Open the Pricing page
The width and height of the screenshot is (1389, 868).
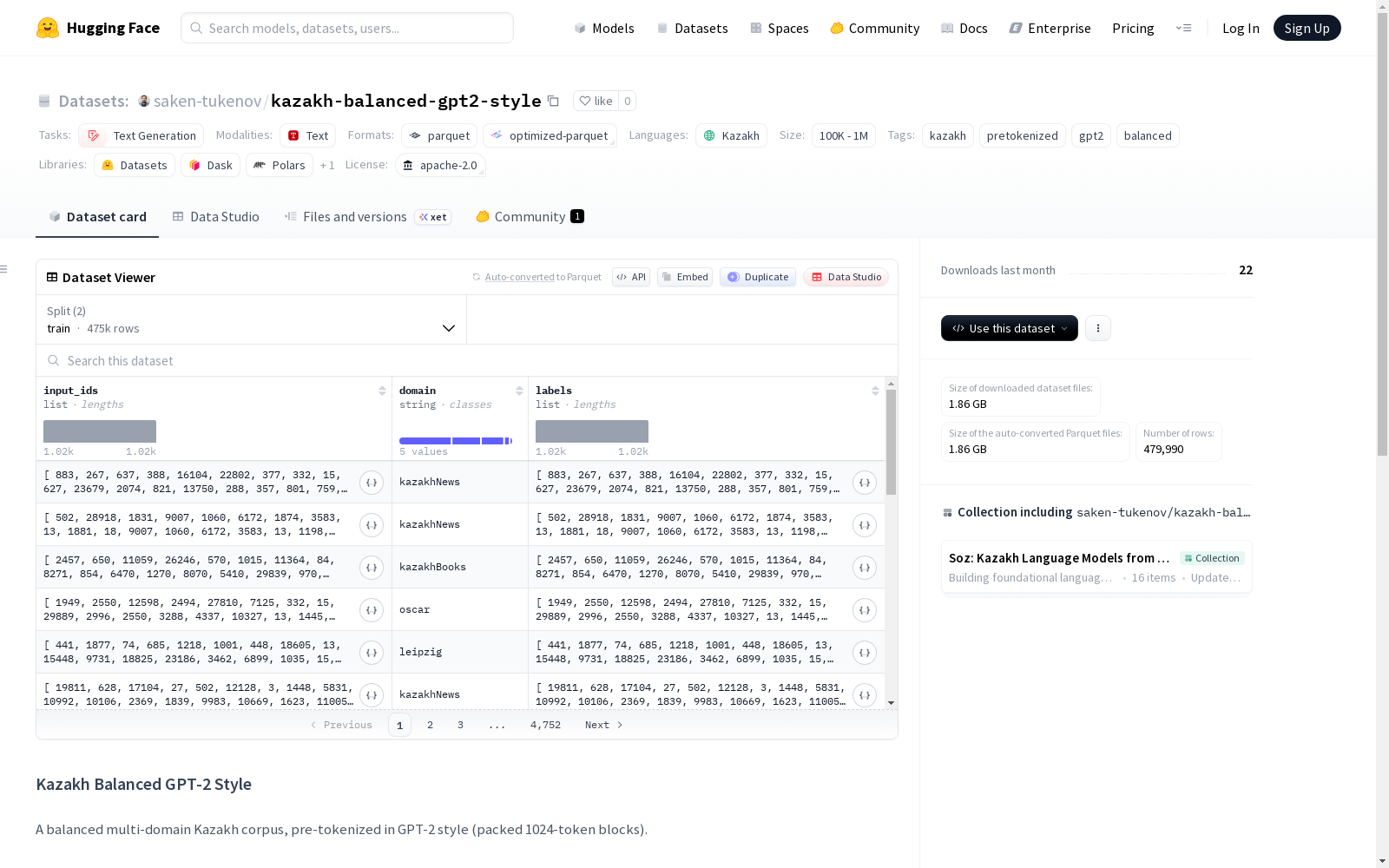click(1133, 28)
